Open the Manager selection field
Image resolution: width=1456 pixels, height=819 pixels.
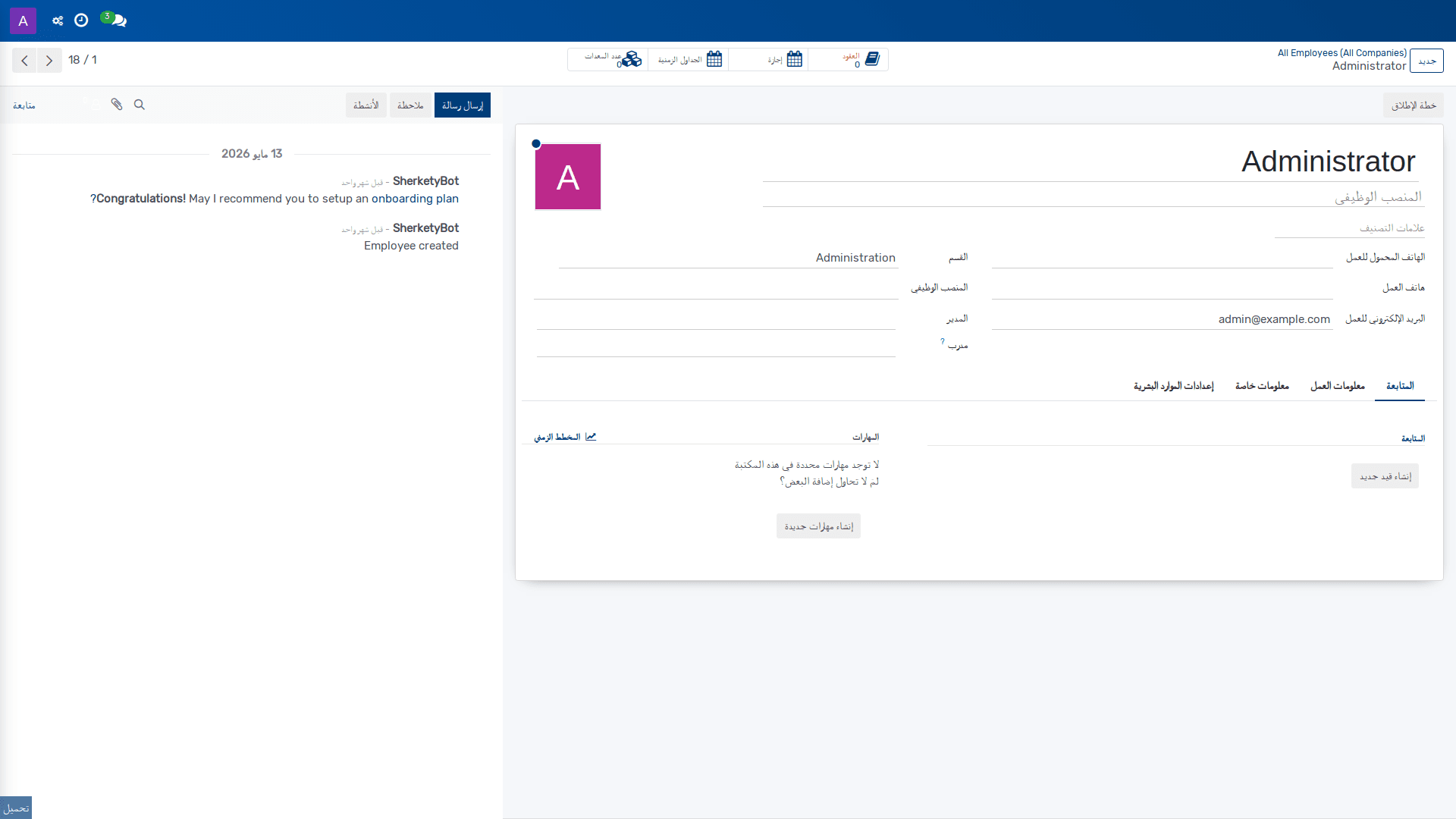pyautogui.click(x=716, y=318)
